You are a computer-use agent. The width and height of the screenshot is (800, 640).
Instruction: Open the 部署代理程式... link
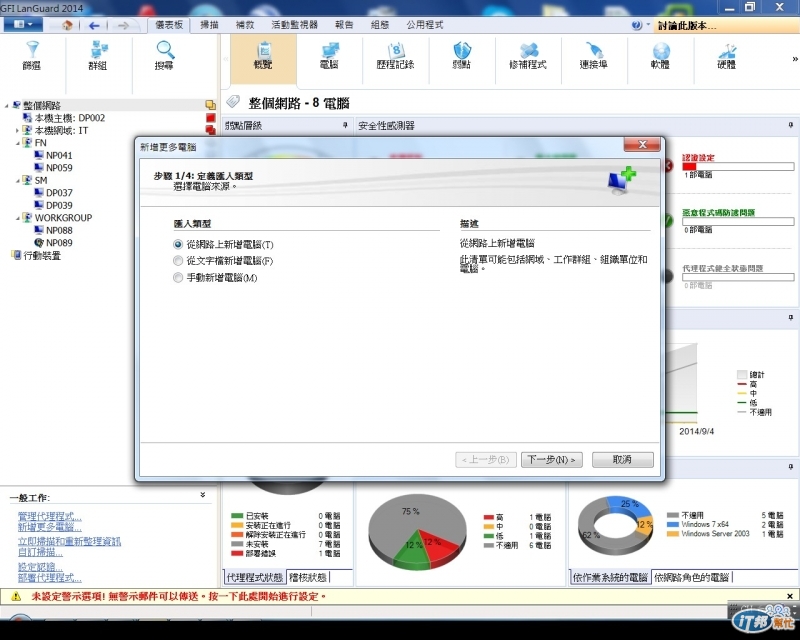(49, 578)
